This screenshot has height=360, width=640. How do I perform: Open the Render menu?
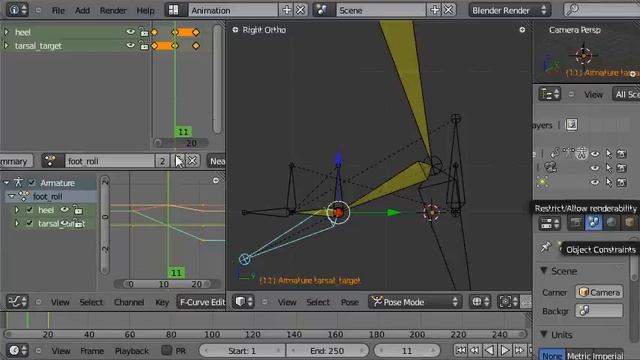[113, 11]
